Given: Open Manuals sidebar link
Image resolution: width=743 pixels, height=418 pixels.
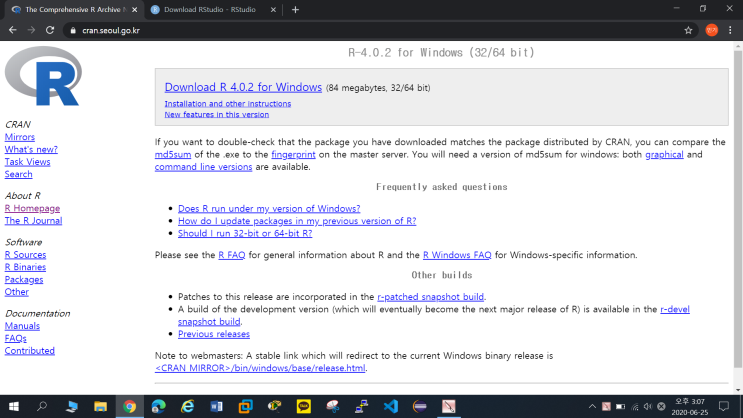Looking at the screenshot, I should point(22,326).
